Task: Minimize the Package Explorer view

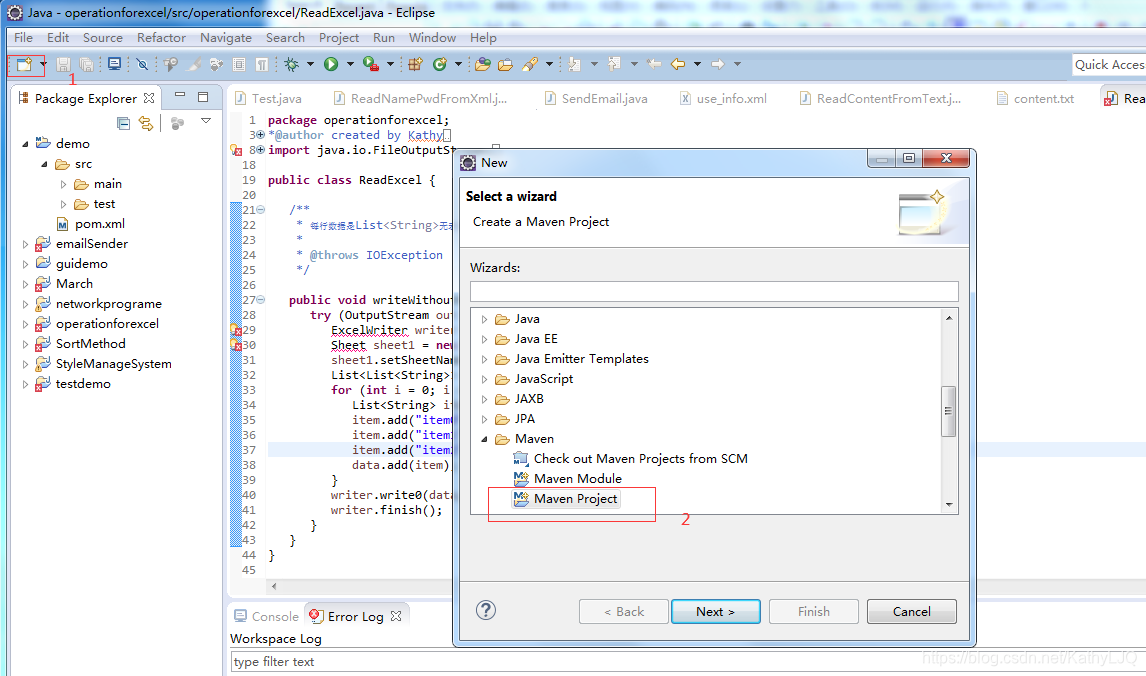Action: tap(180, 96)
